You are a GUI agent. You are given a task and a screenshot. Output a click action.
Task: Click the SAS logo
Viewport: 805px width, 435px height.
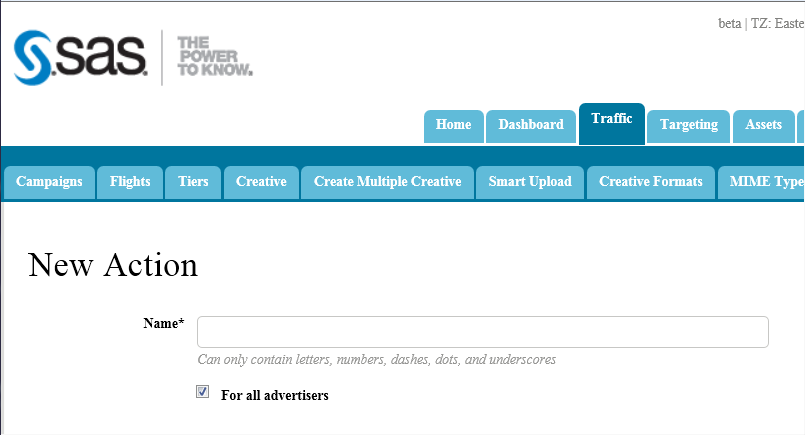click(x=82, y=58)
